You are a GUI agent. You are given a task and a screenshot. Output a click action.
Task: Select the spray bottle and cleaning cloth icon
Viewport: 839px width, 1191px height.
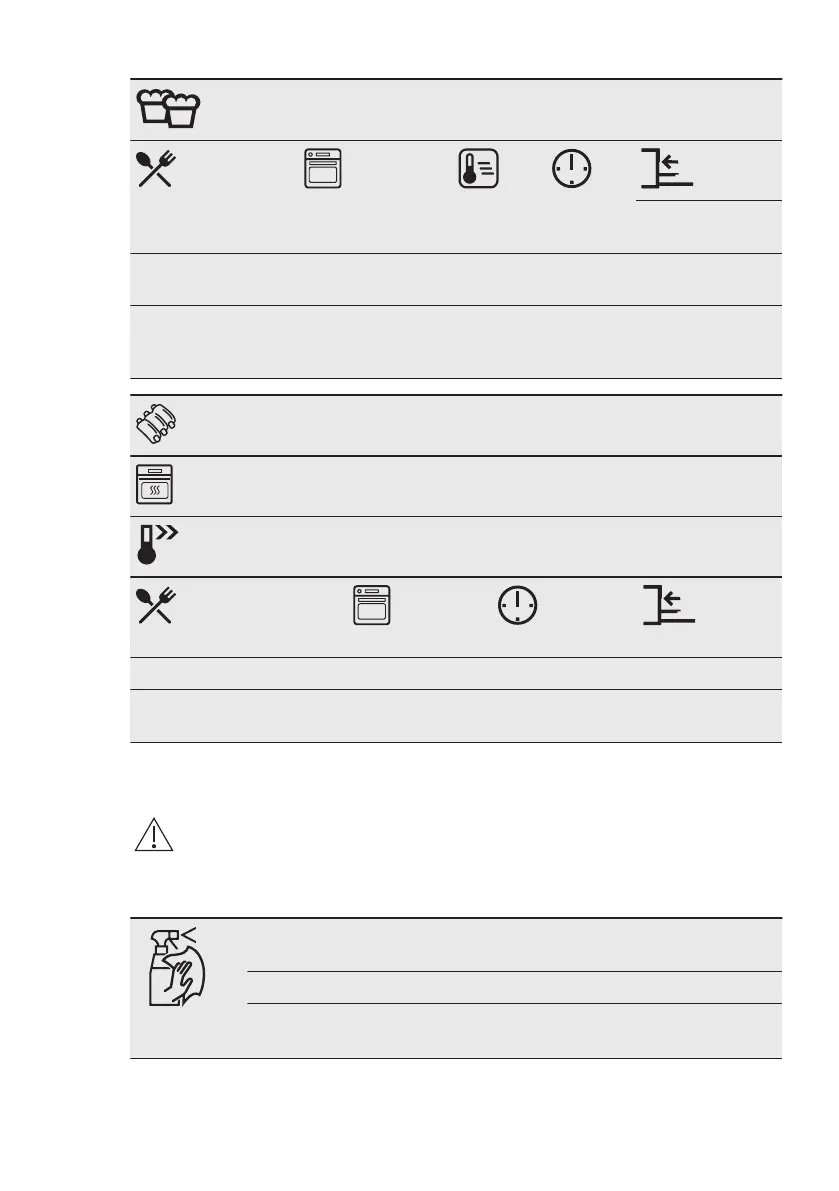pos(177,967)
